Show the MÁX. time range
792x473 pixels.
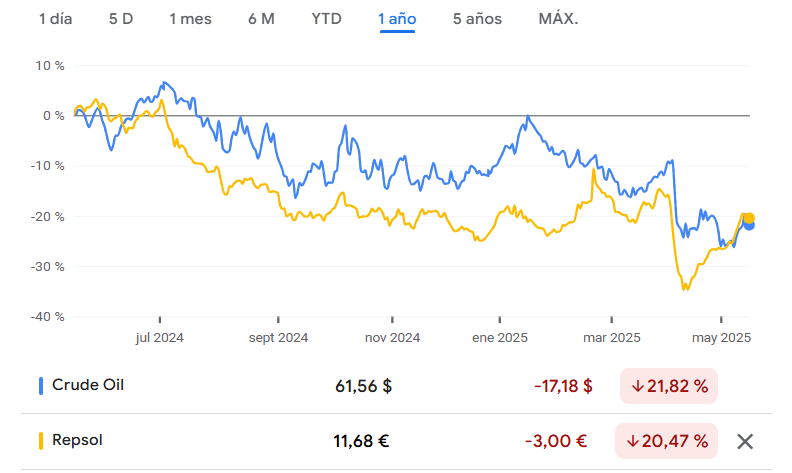point(558,19)
